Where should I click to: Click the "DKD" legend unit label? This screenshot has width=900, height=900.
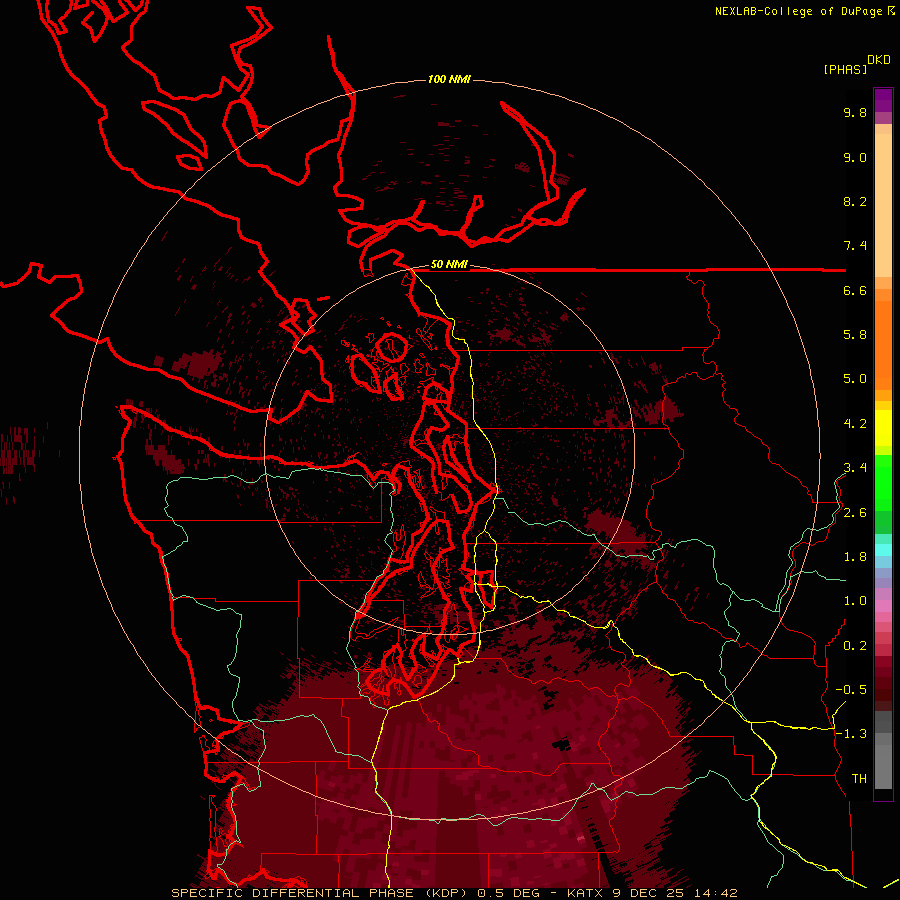coord(879,60)
